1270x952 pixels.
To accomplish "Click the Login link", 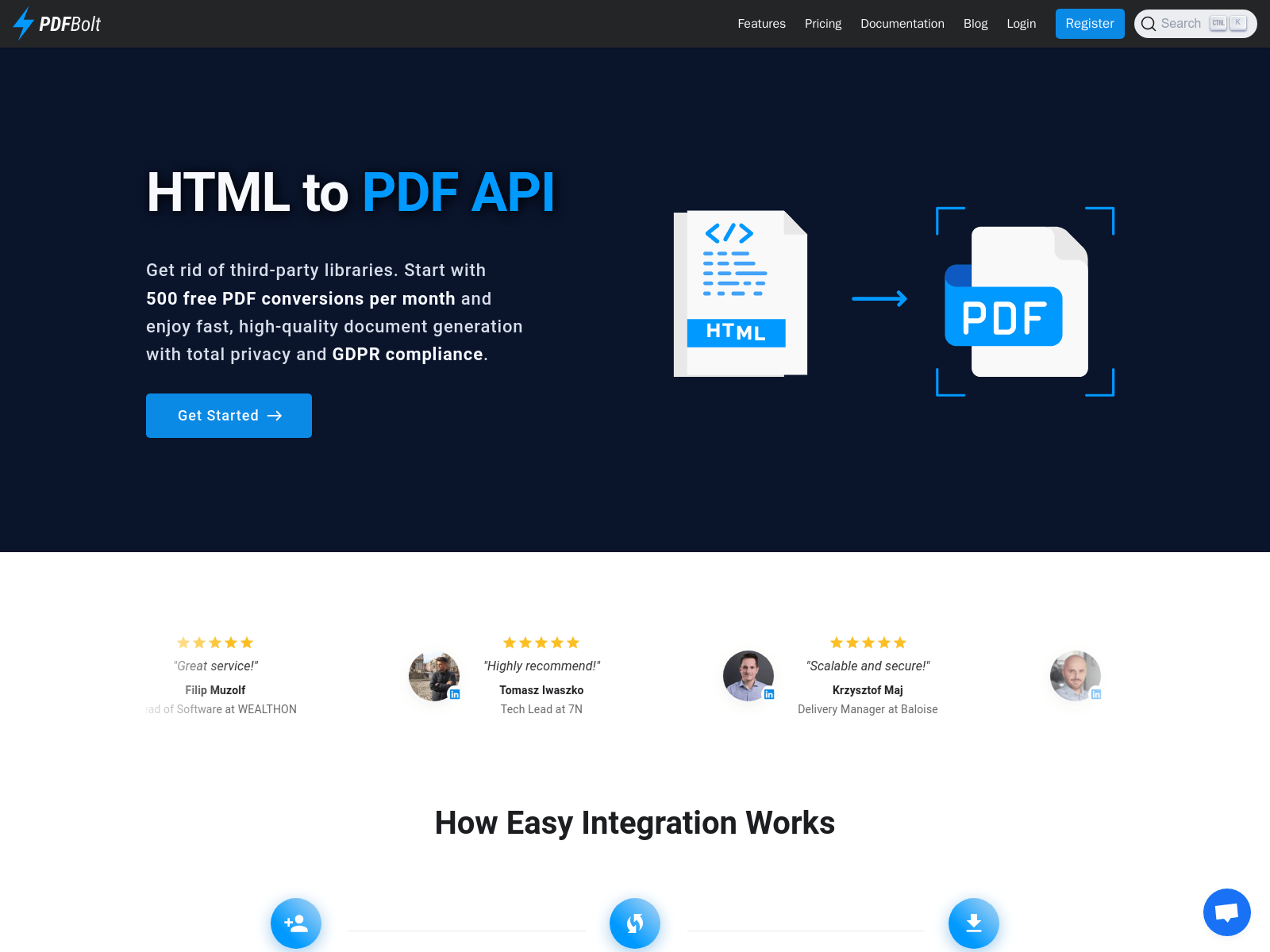I will (x=1021, y=24).
